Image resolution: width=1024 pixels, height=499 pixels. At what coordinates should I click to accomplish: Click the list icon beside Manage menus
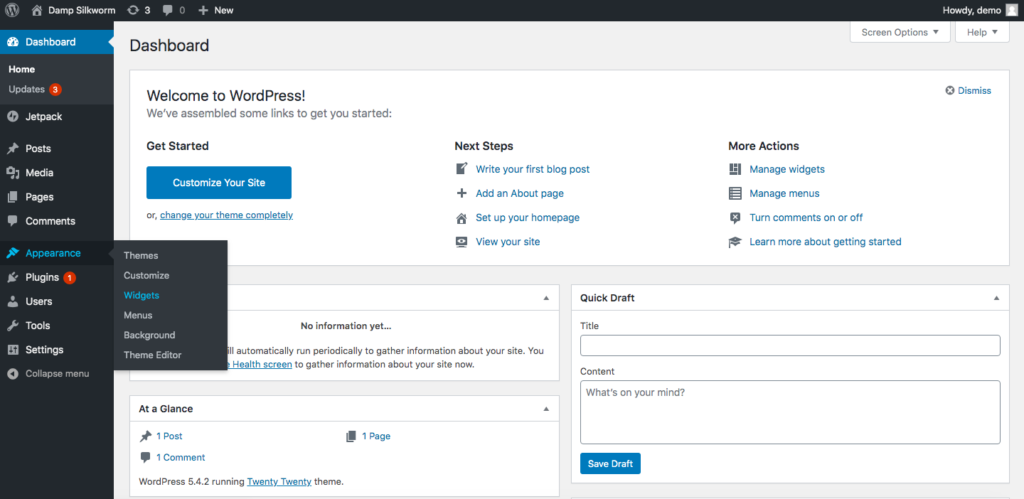735,193
